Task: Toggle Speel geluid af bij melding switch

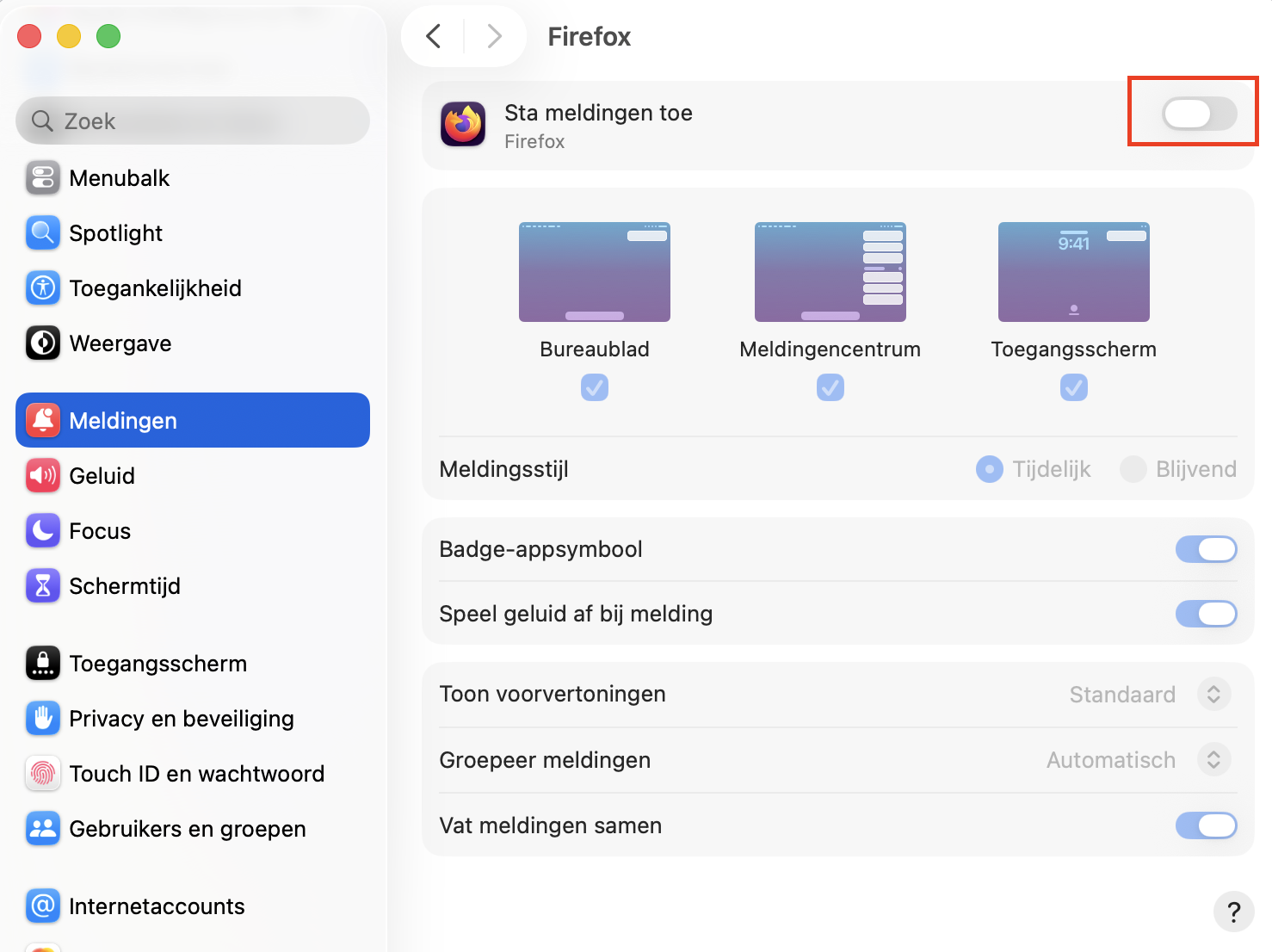Action: 1207,614
